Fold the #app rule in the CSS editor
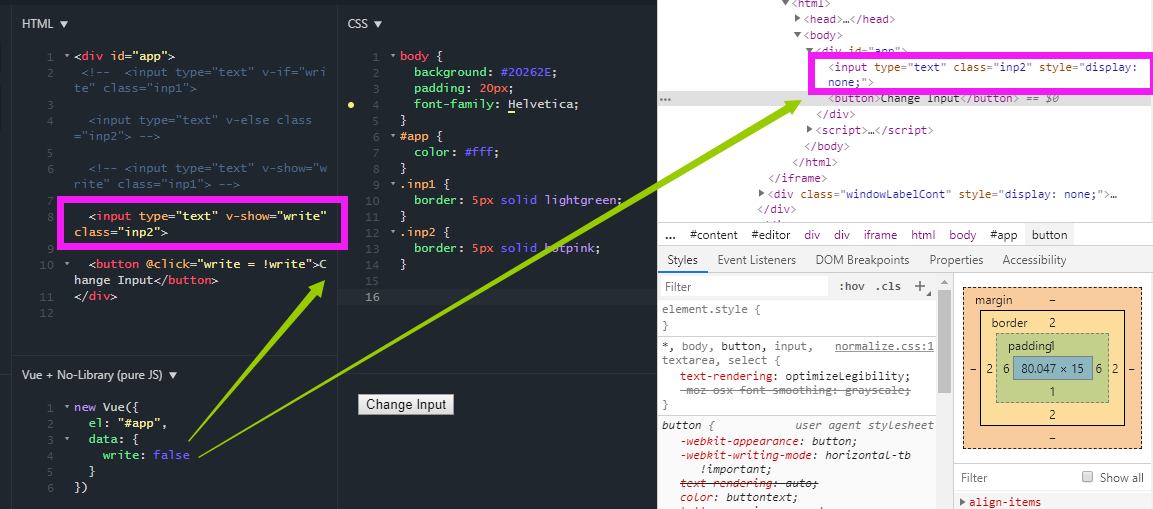The image size is (1153, 509). 393,137
